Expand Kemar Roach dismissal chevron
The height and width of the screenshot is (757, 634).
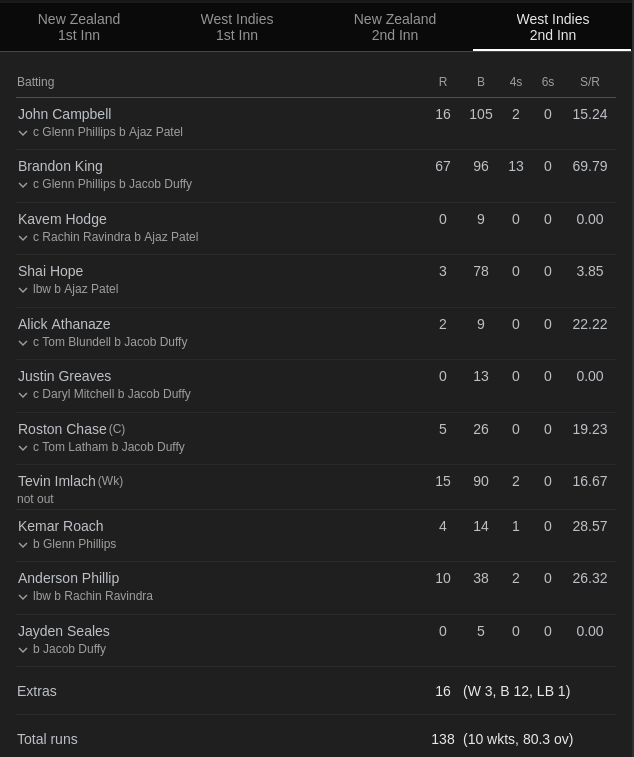[x=23, y=545]
